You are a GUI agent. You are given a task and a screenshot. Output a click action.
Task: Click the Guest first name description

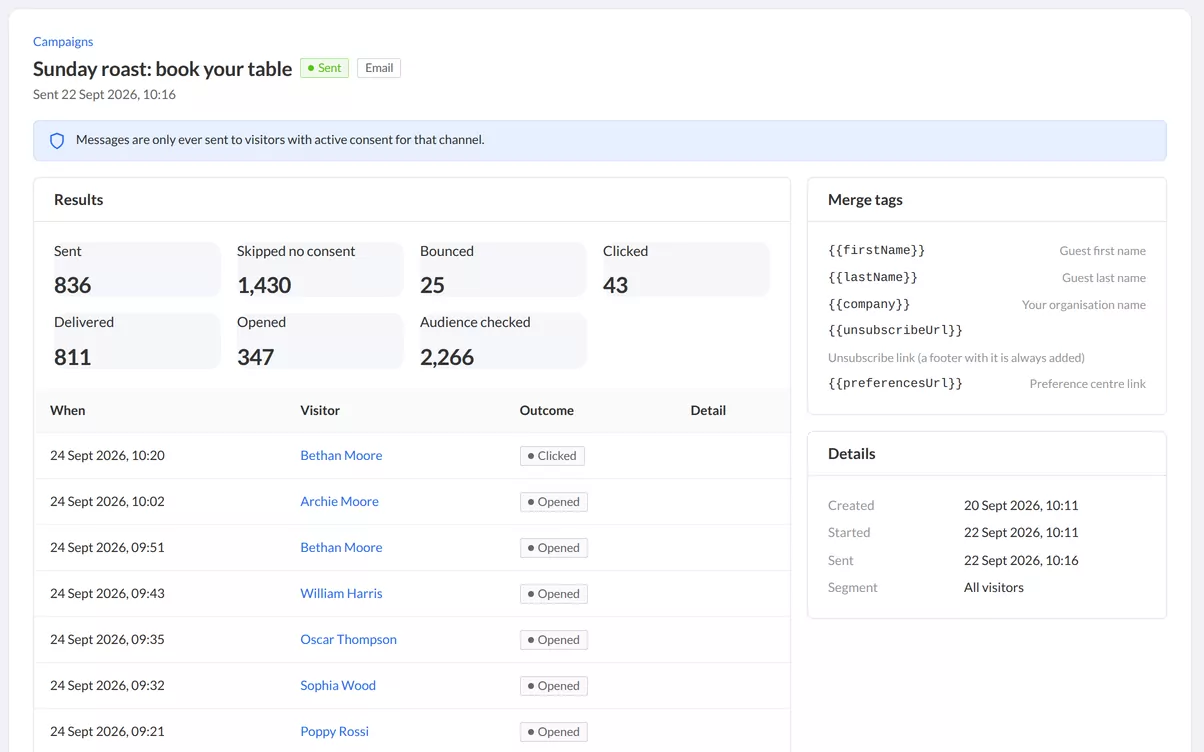click(x=1103, y=251)
